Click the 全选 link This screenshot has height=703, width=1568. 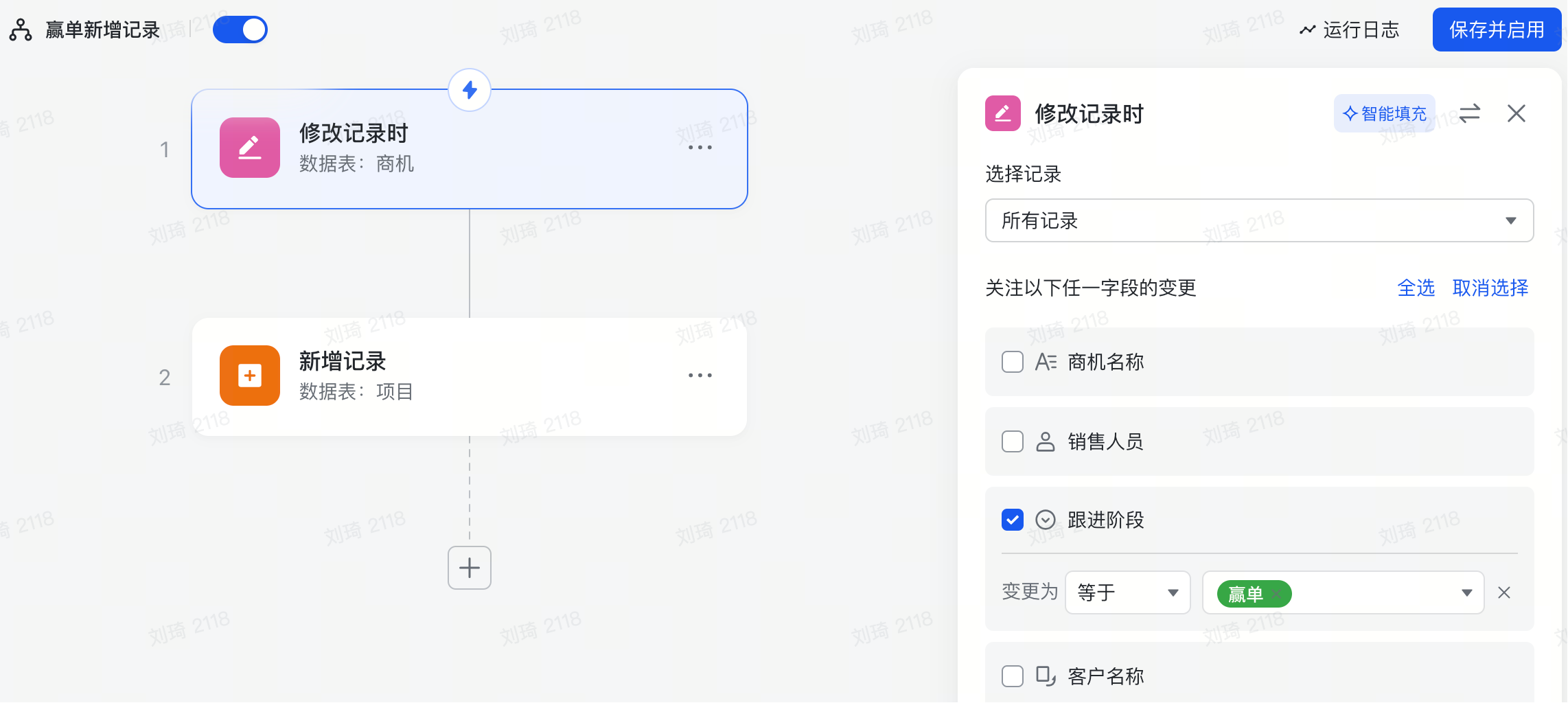pyautogui.click(x=1416, y=288)
